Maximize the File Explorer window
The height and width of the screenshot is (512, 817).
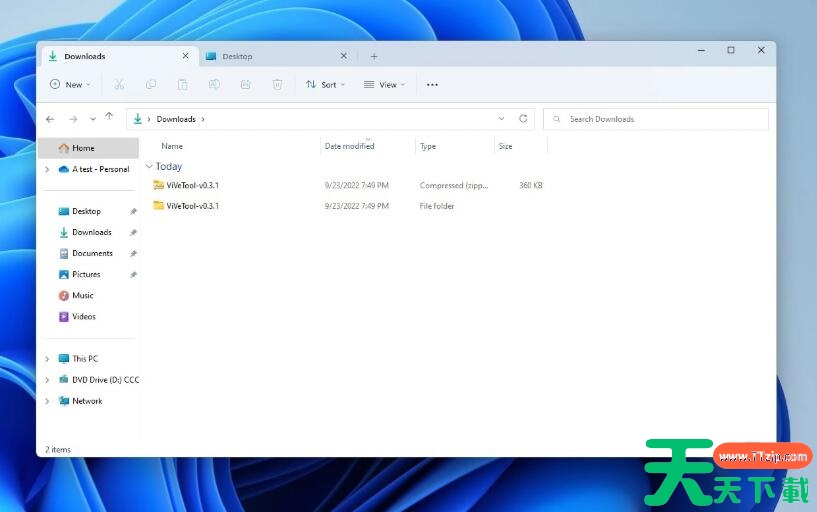731,50
